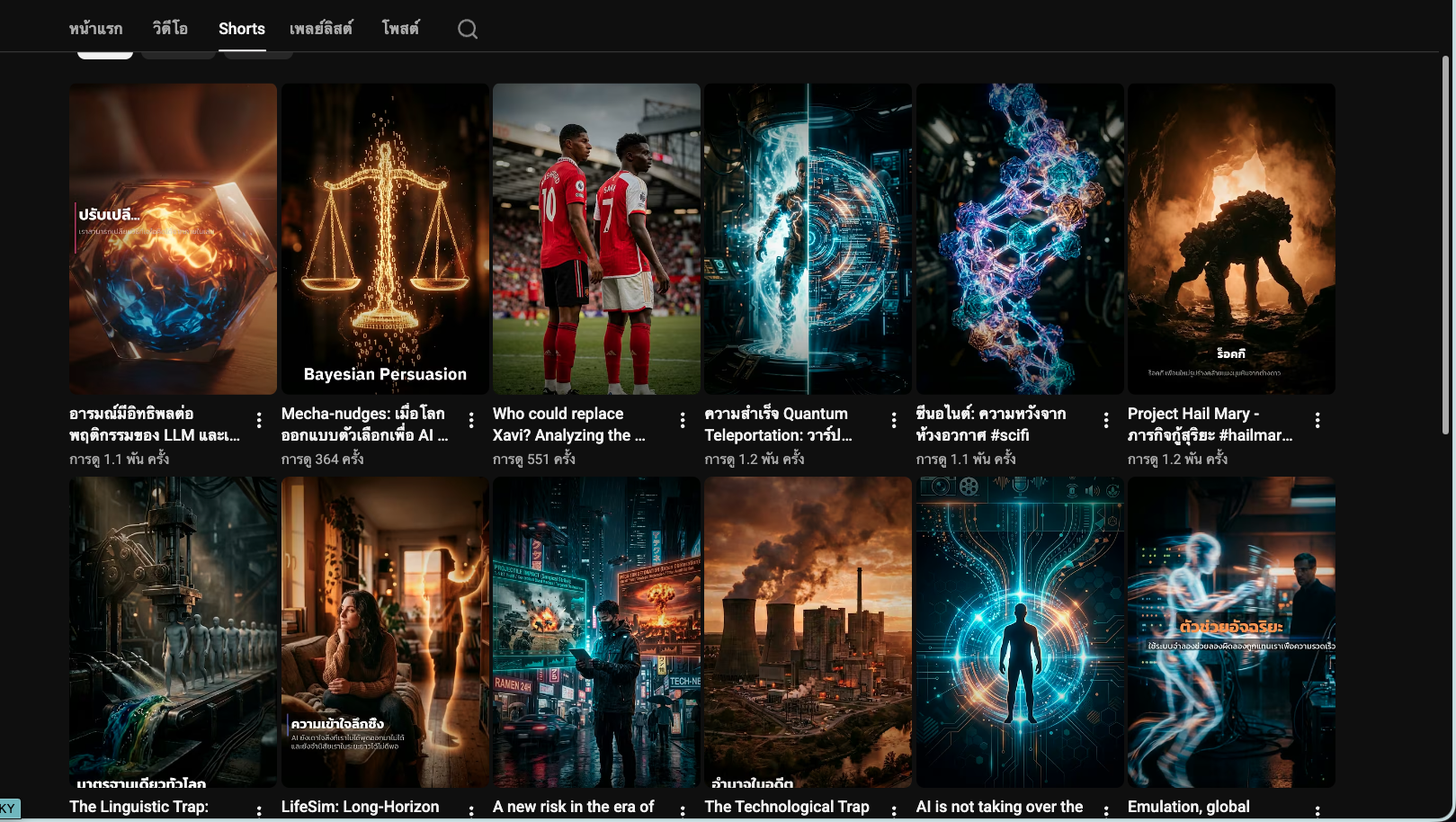
Task: Open the two footballers in red short
Action: click(596, 238)
